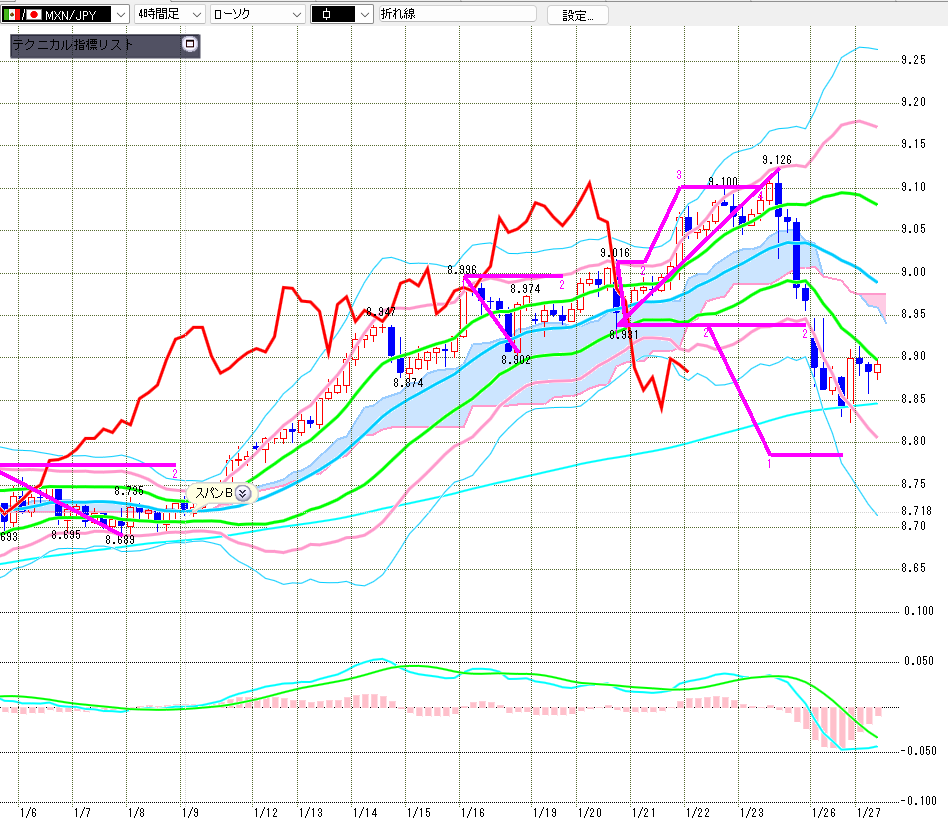Click the 8.996 price label on chart
Image resolution: width=948 pixels, height=822 pixels.
click(461, 270)
